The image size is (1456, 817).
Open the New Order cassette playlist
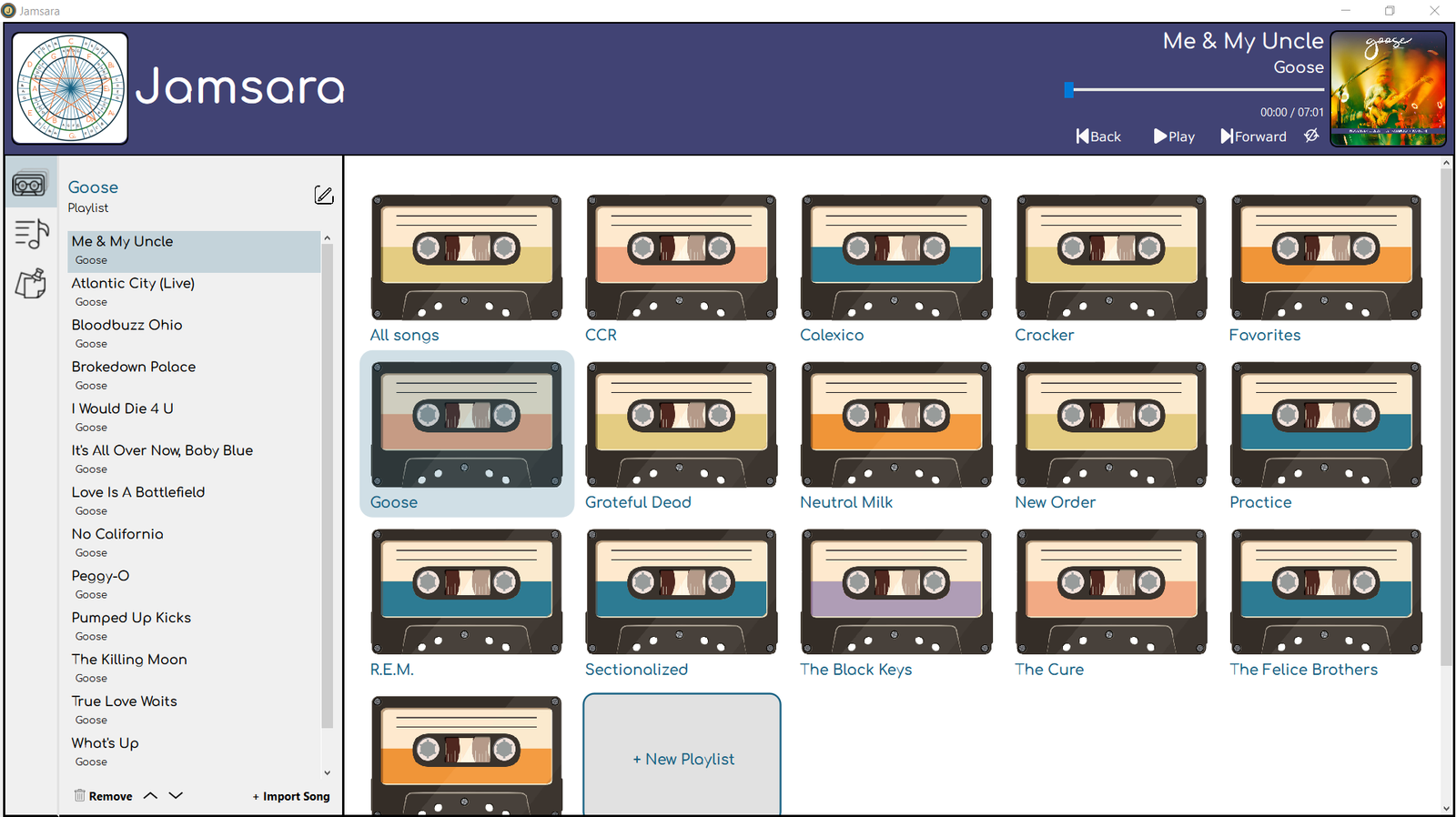click(x=1111, y=424)
